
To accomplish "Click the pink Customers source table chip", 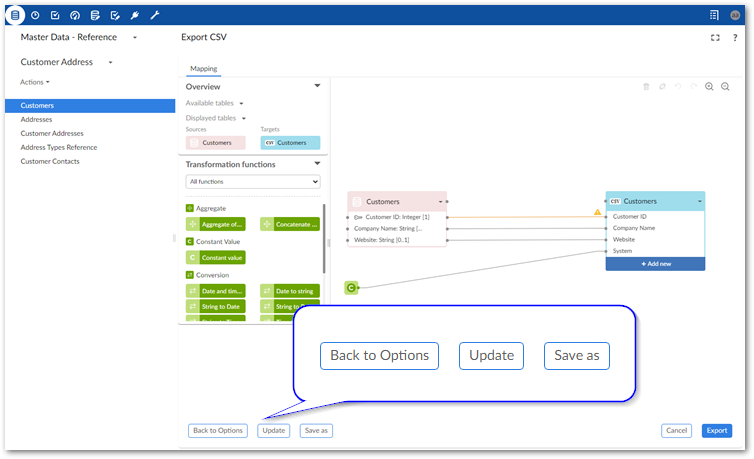I will 216,143.
